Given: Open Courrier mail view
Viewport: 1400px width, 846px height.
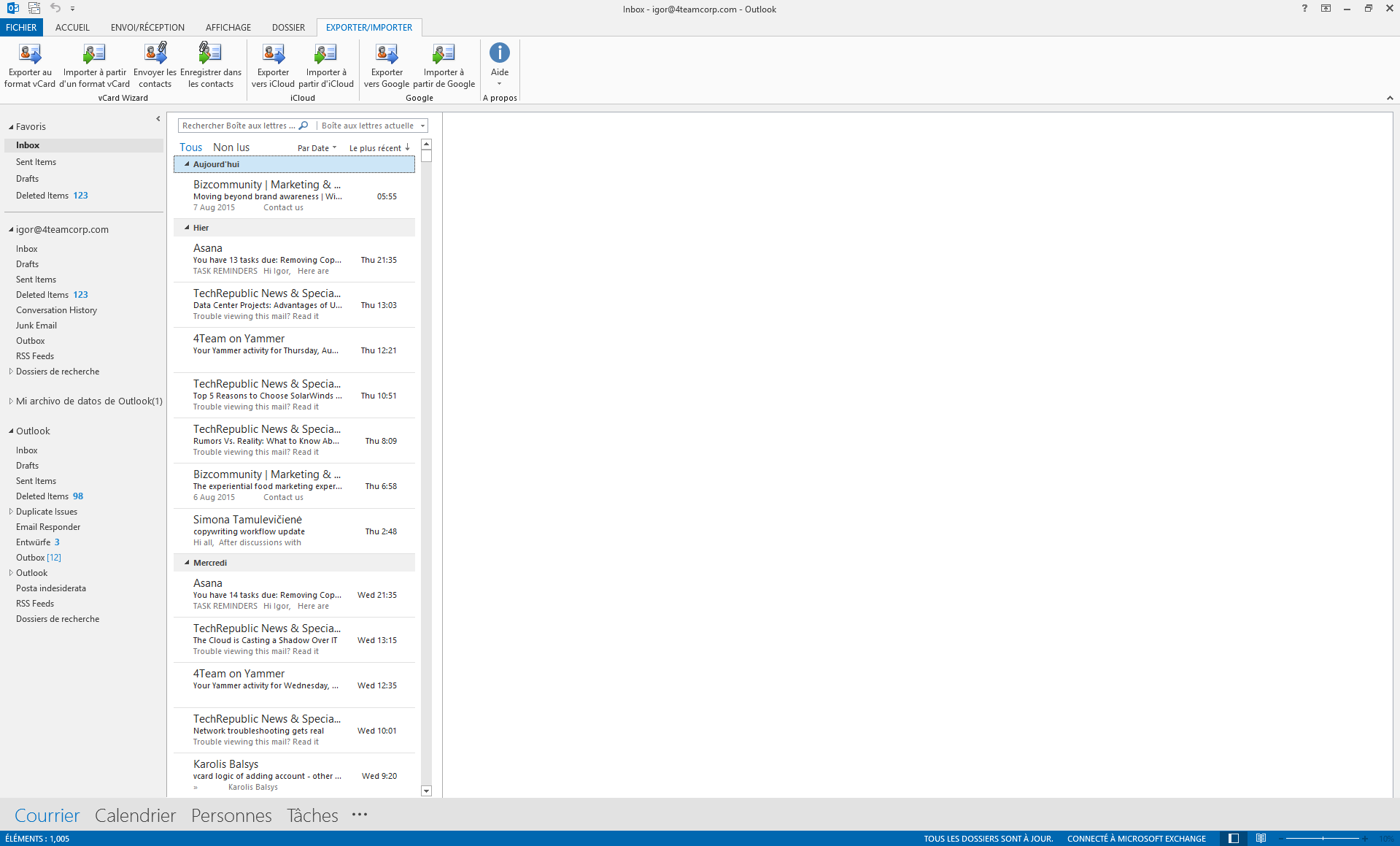Looking at the screenshot, I should 47,815.
